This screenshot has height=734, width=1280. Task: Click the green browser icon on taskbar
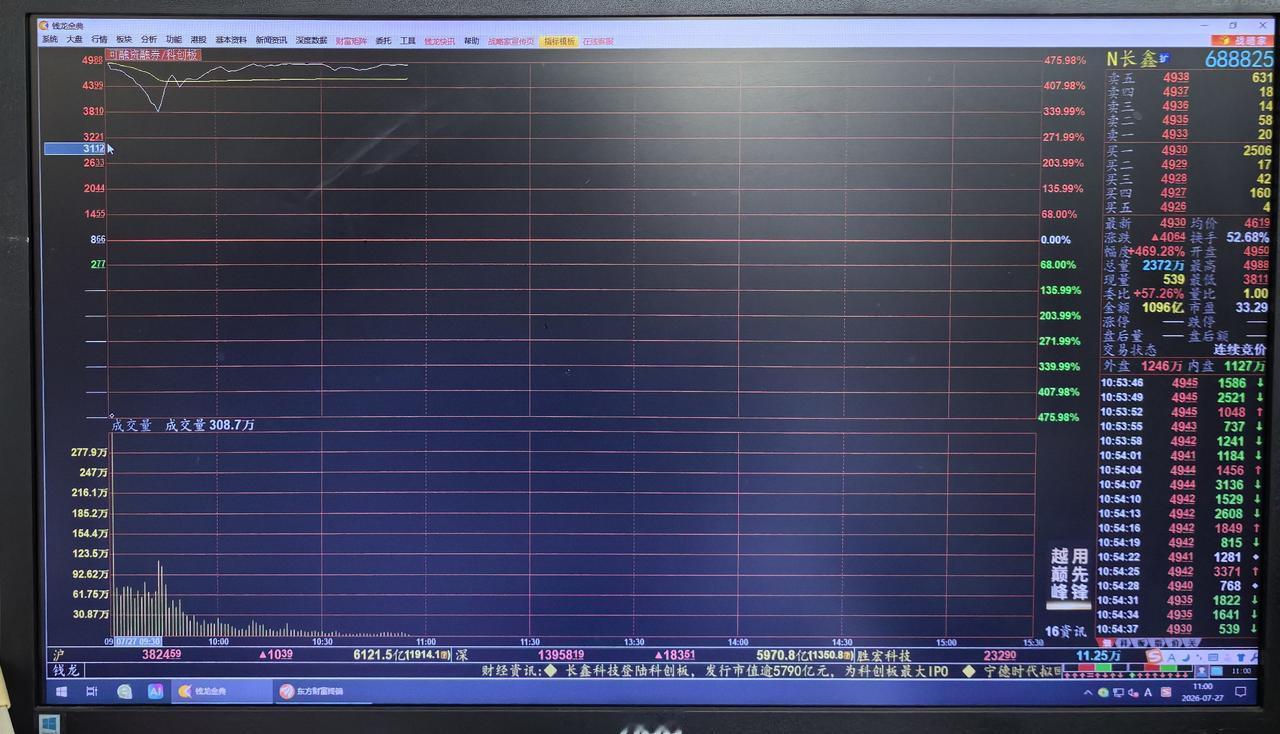(x=124, y=691)
